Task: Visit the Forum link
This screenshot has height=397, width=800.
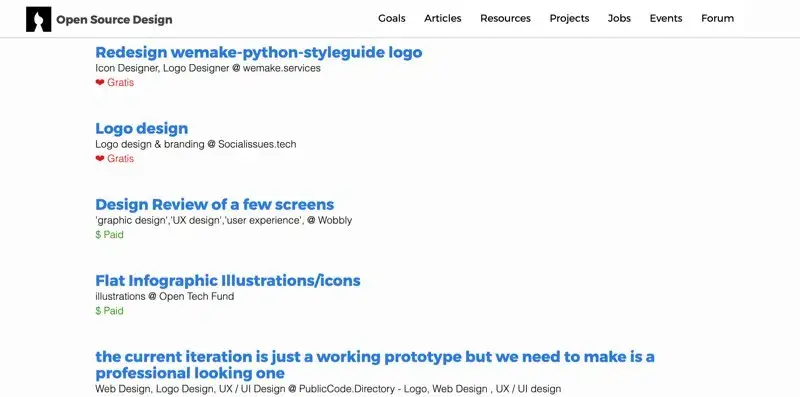Action: click(717, 18)
